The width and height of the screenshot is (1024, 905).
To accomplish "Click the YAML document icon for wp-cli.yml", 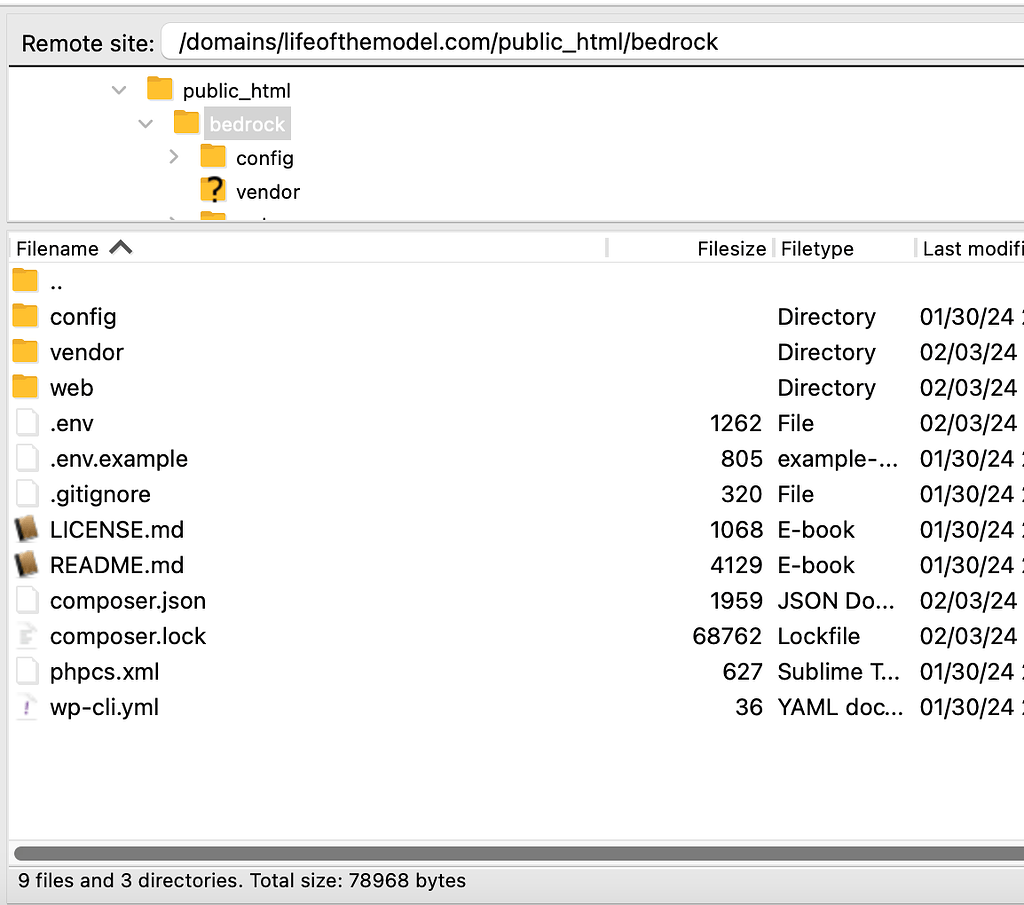I will [x=27, y=707].
